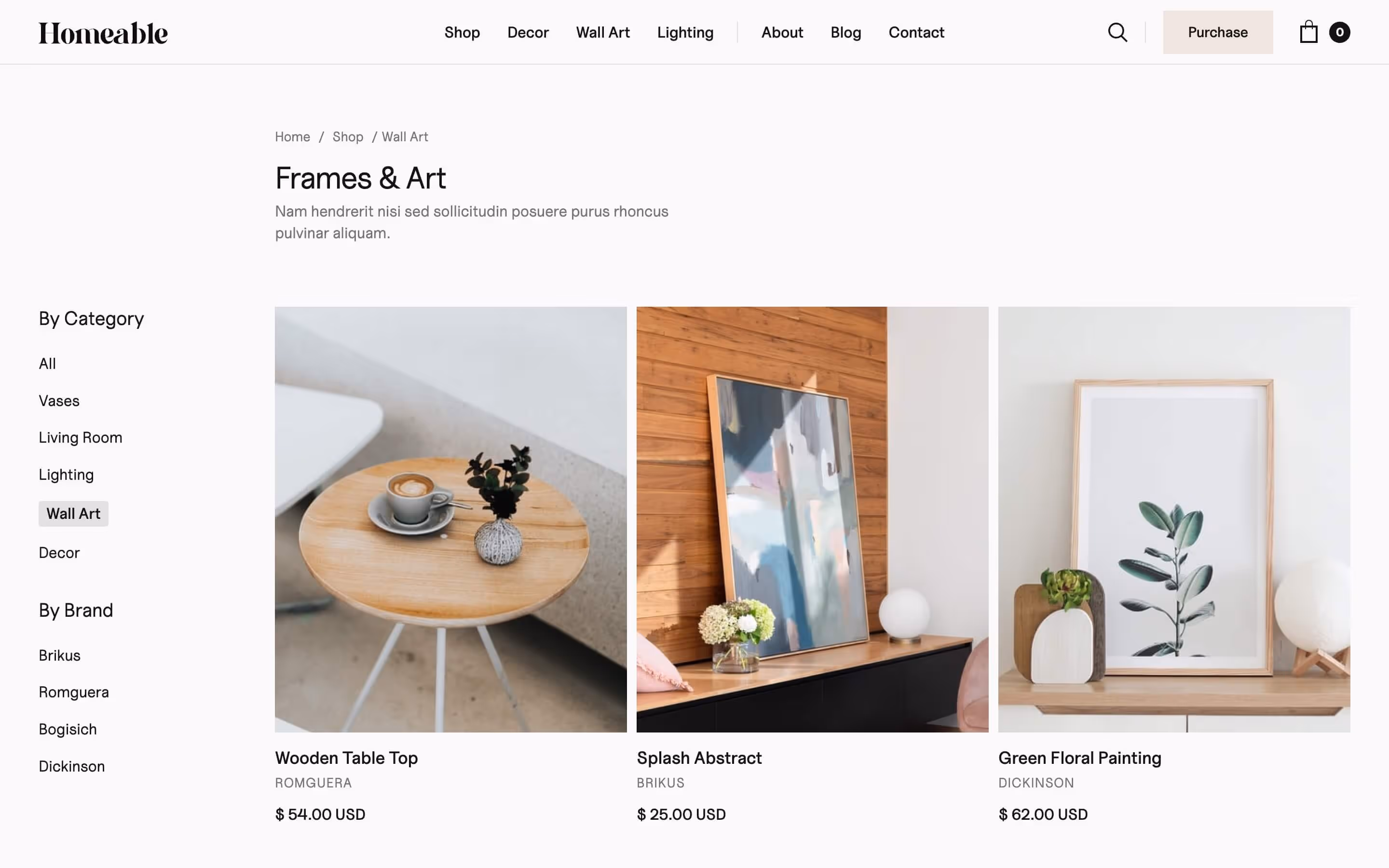The width and height of the screenshot is (1389, 868).
Task: Open the Lighting navigation menu item
Action: [x=685, y=33]
